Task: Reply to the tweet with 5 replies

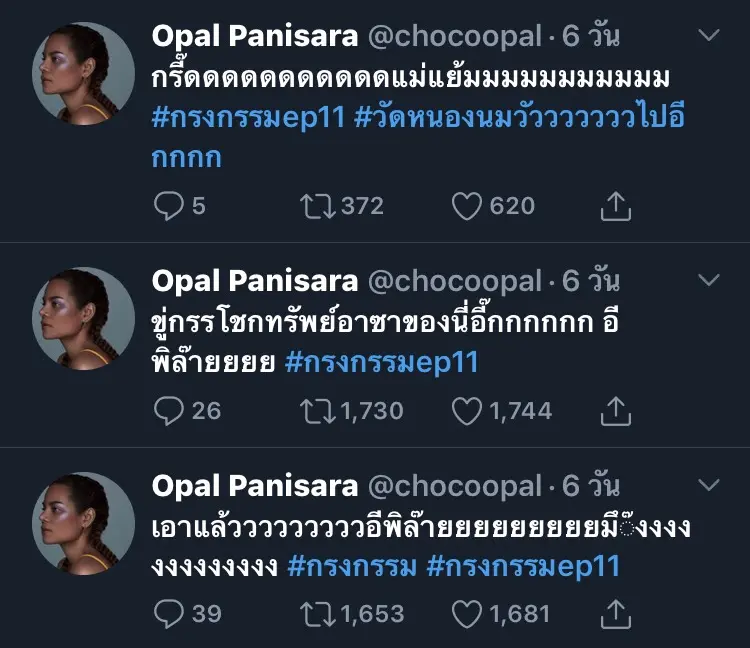Action: click(169, 206)
